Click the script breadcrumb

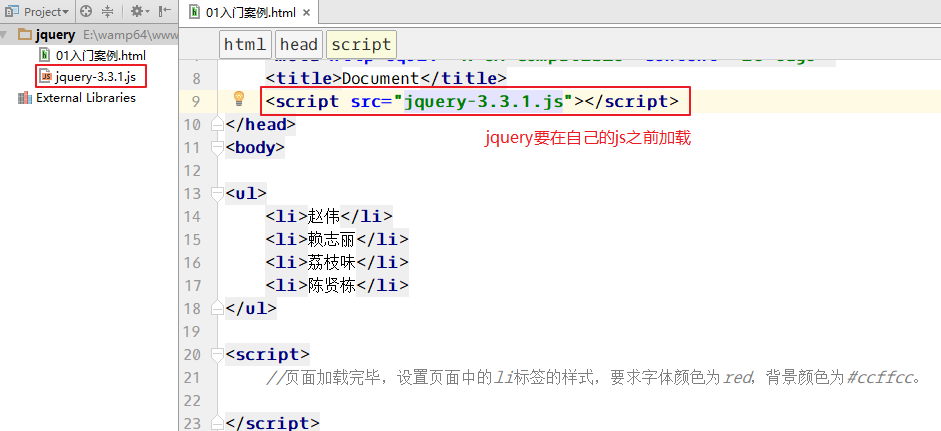coord(361,44)
